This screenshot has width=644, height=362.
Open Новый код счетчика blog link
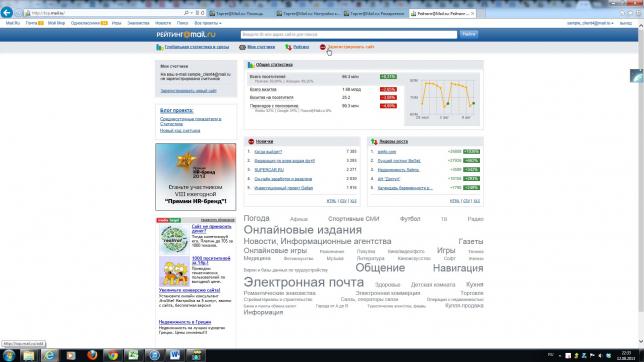(x=180, y=131)
